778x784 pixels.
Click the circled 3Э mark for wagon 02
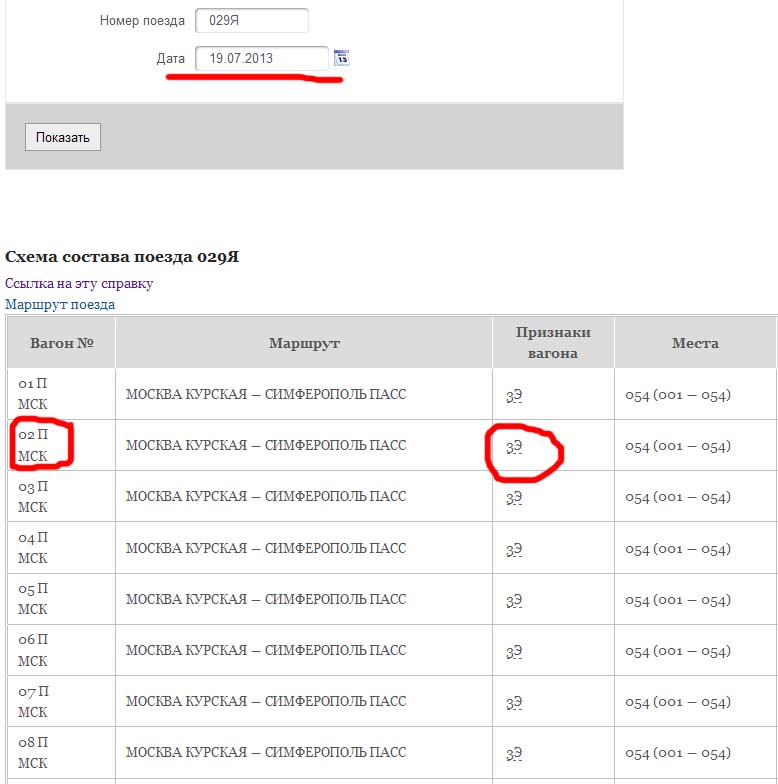pos(514,447)
